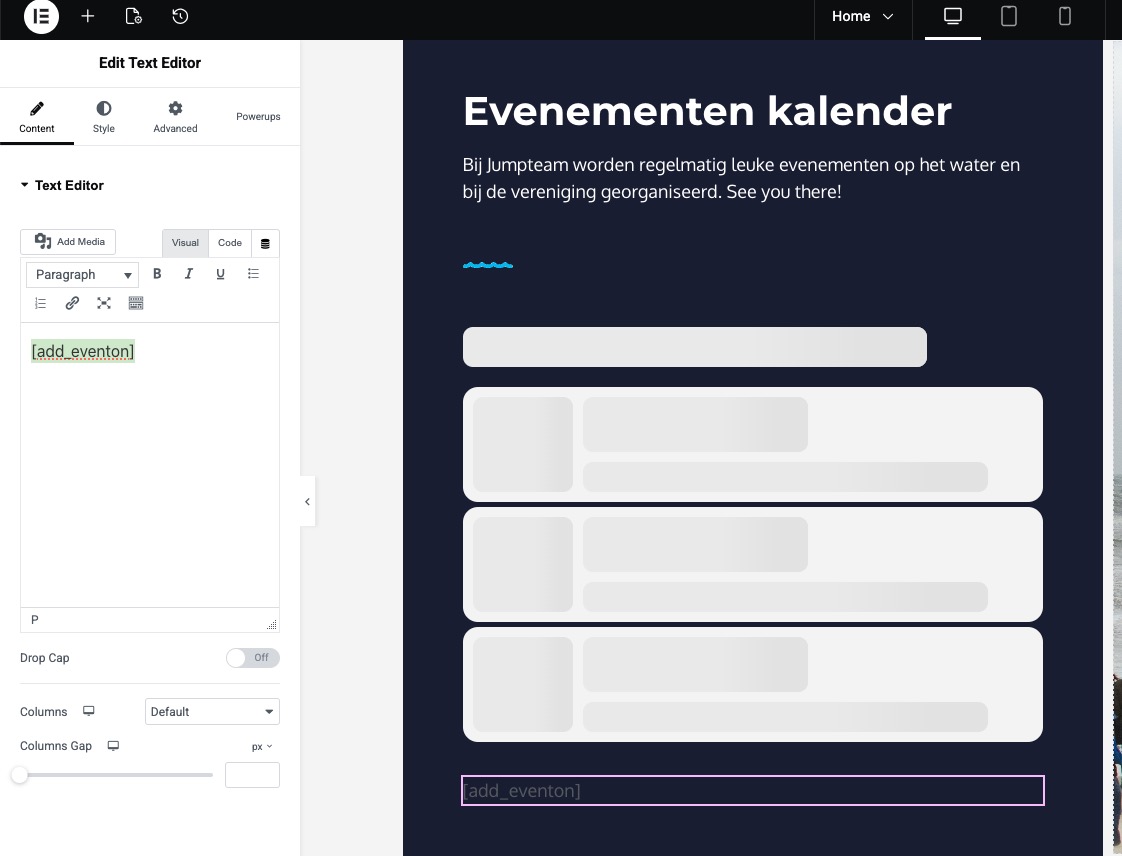This screenshot has height=856, width=1122.
Task: Insert a link using the chain icon
Action: (x=72, y=303)
